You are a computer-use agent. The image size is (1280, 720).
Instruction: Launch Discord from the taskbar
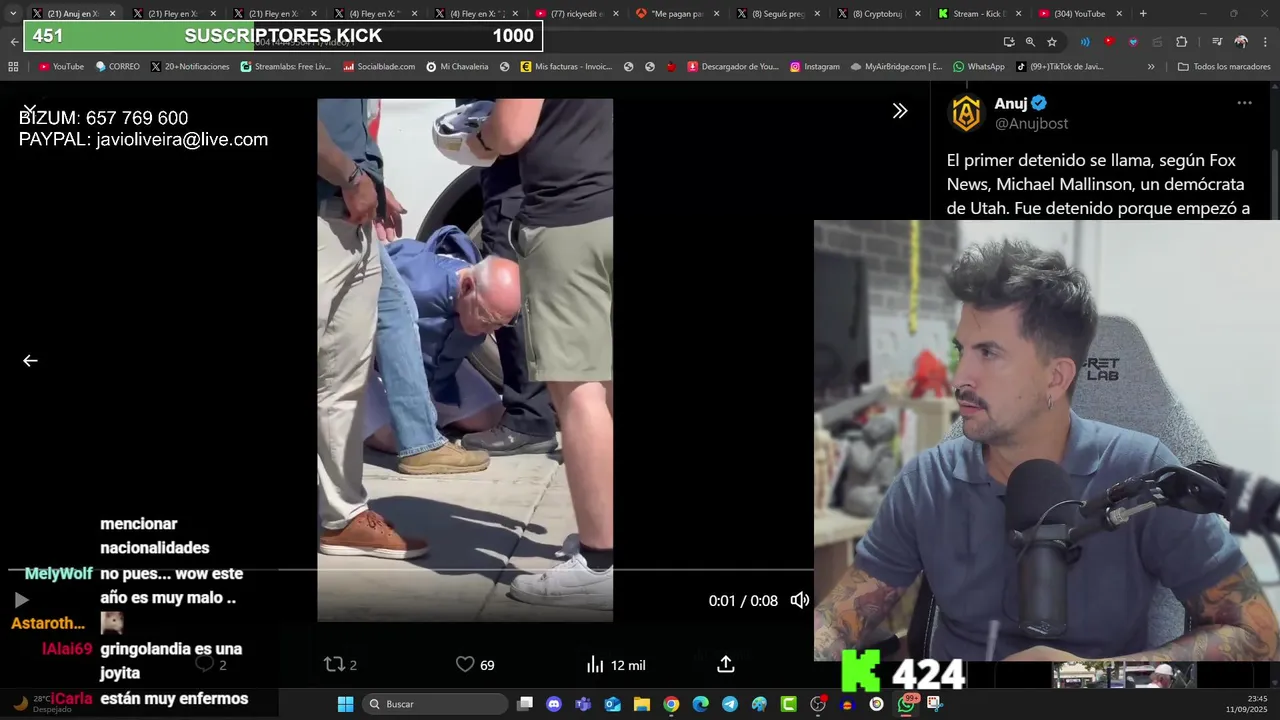tap(554, 704)
